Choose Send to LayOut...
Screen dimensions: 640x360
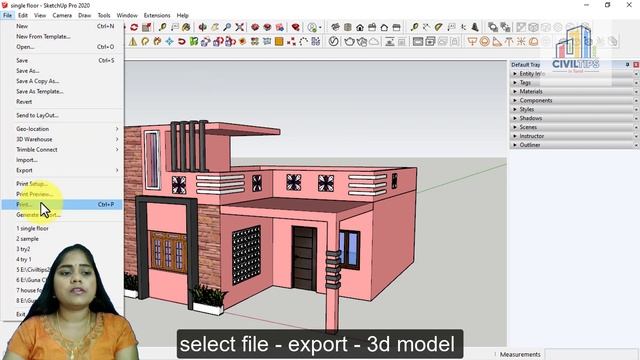[62, 115]
